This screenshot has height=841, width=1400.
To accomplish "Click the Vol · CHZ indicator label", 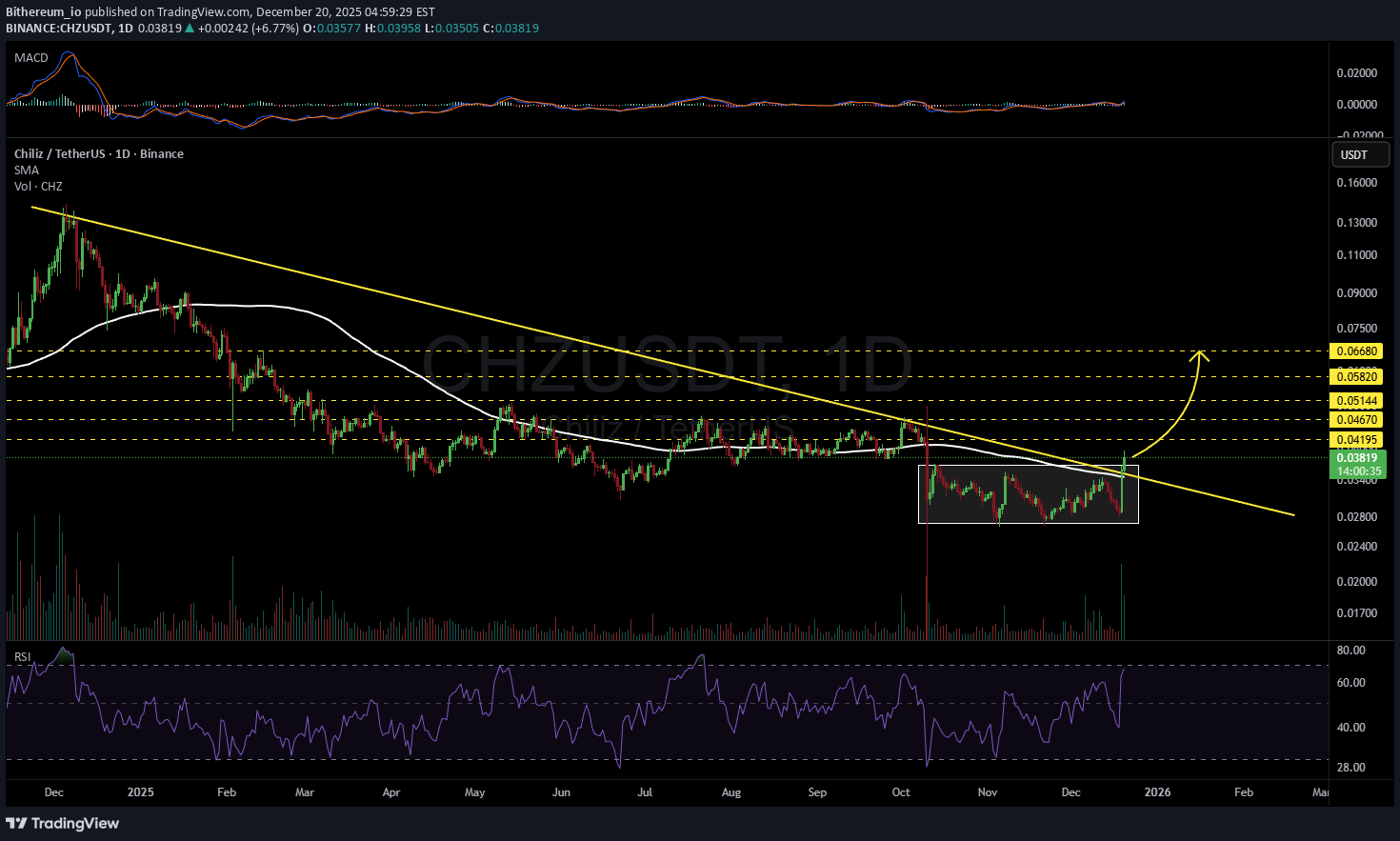I will 38,187.
